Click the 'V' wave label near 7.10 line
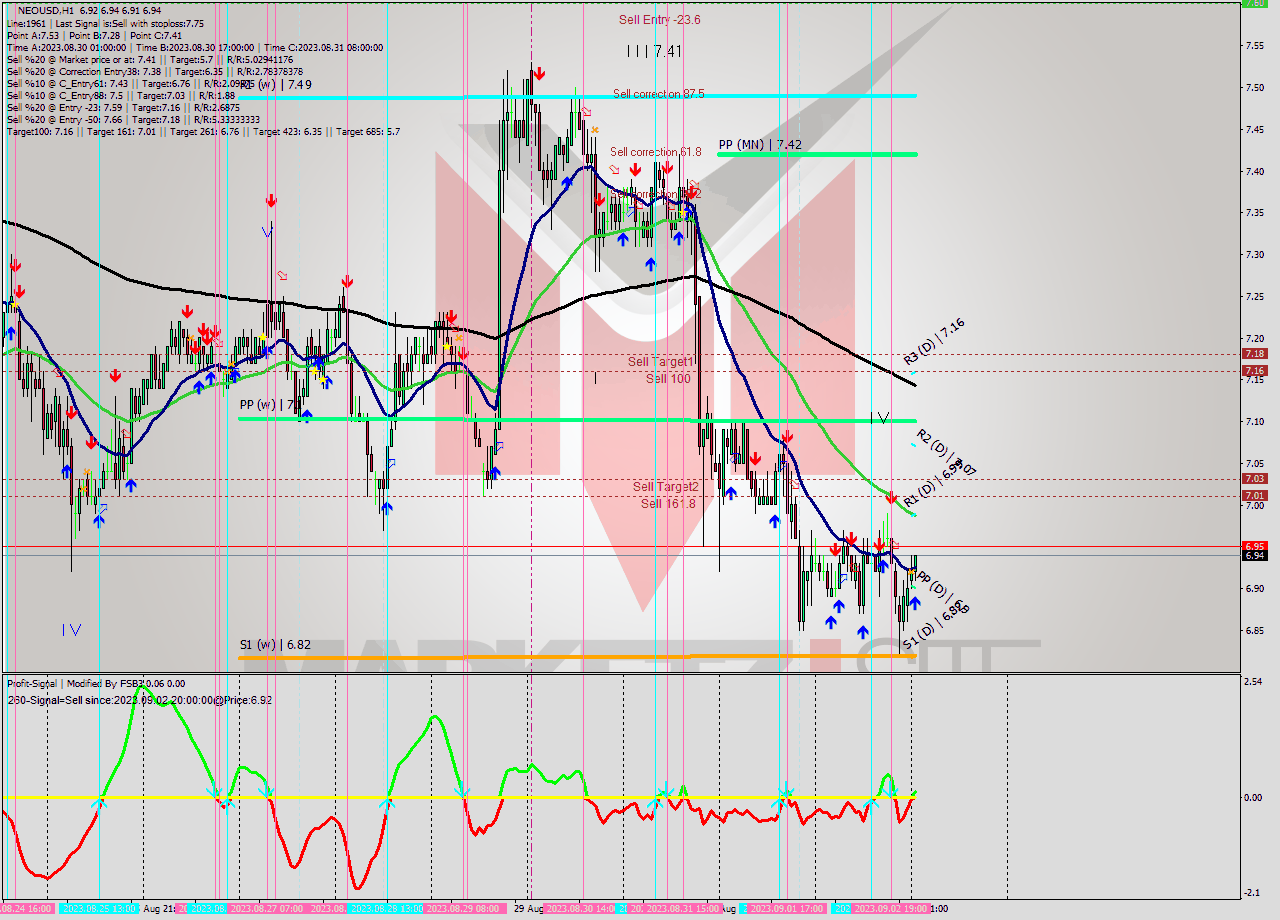Screen dimensions: 1280x920 pyautogui.click(x=880, y=417)
